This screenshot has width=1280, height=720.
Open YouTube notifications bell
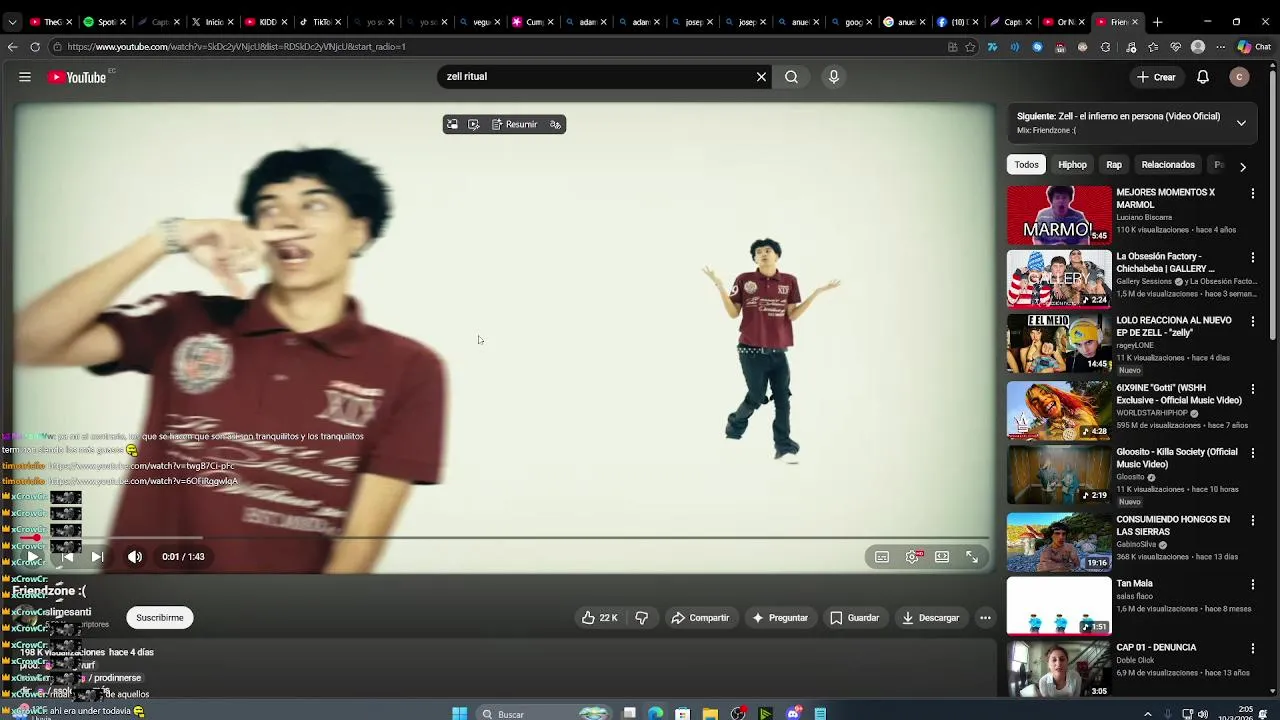pos(1203,77)
